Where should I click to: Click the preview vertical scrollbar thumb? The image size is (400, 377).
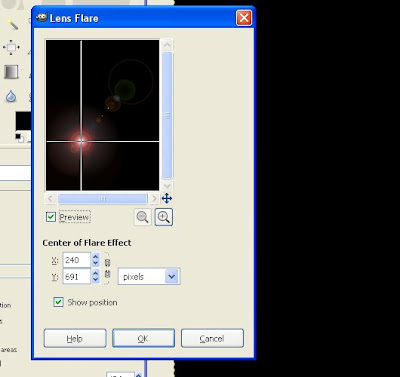167,115
